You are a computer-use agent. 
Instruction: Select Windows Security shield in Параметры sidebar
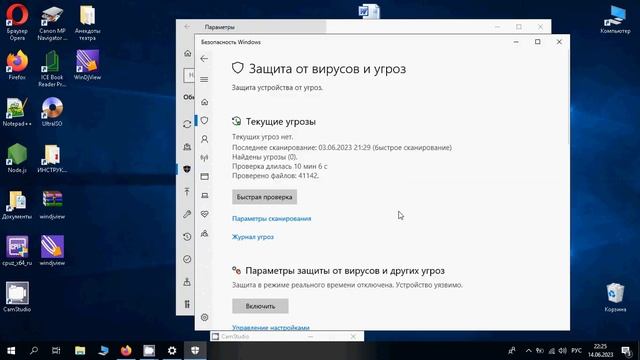187,169
